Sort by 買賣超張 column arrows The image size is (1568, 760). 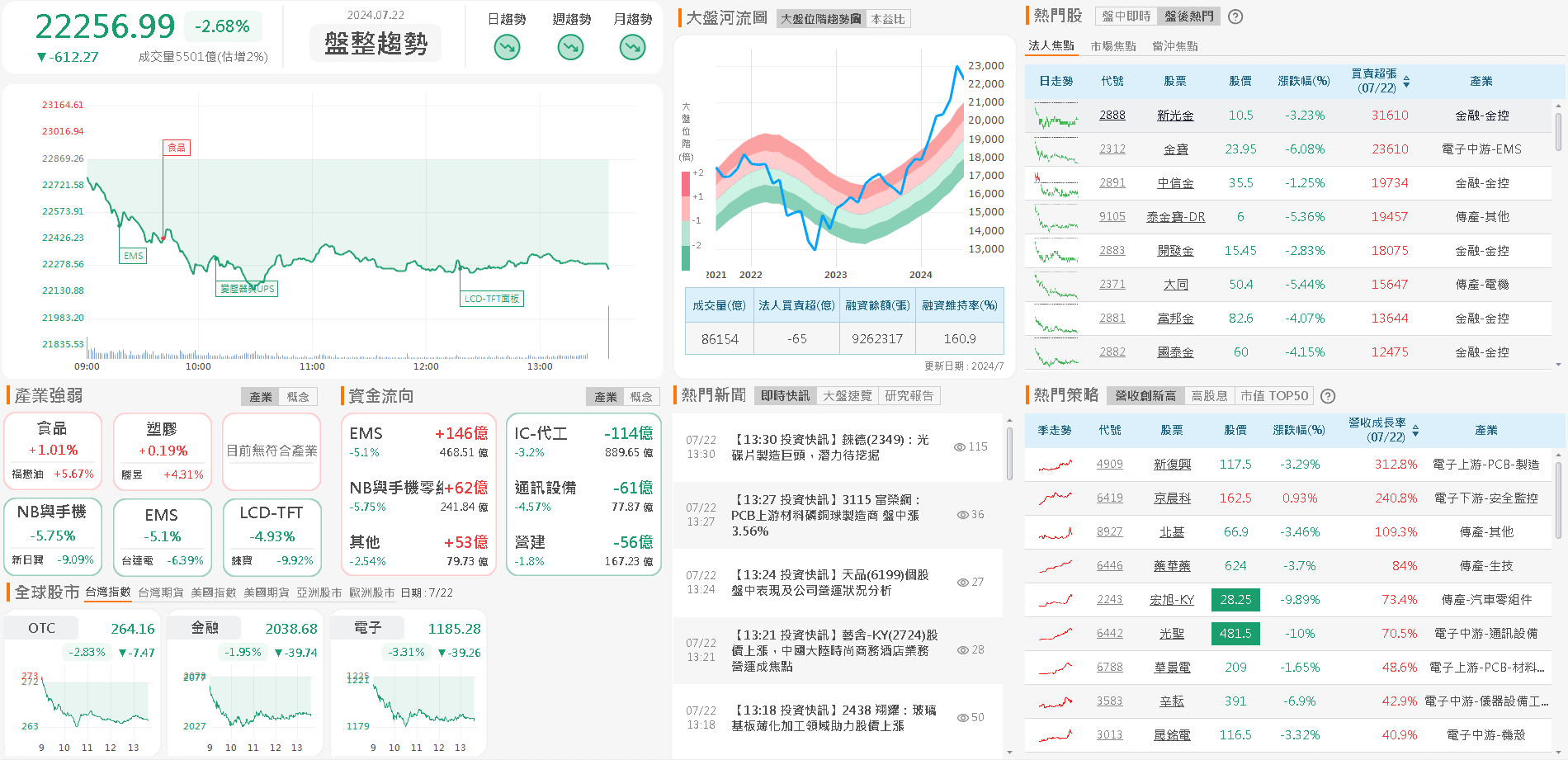pyautogui.click(x=1406, y=82)
